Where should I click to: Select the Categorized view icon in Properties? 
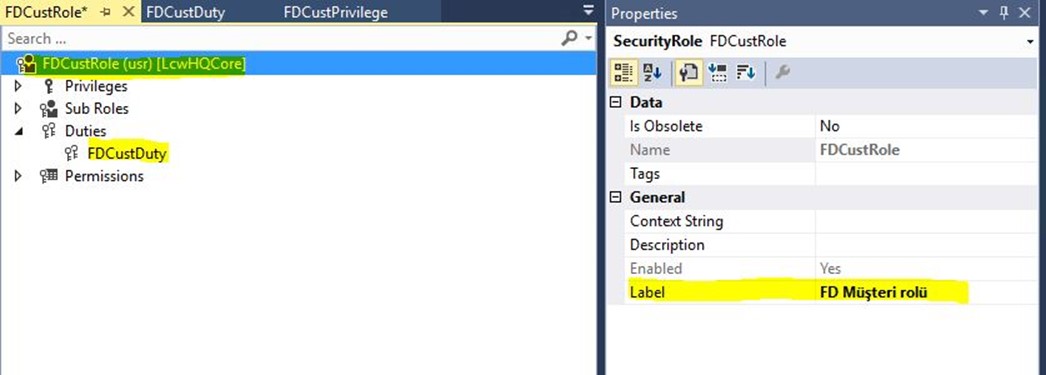pos(622,73)
